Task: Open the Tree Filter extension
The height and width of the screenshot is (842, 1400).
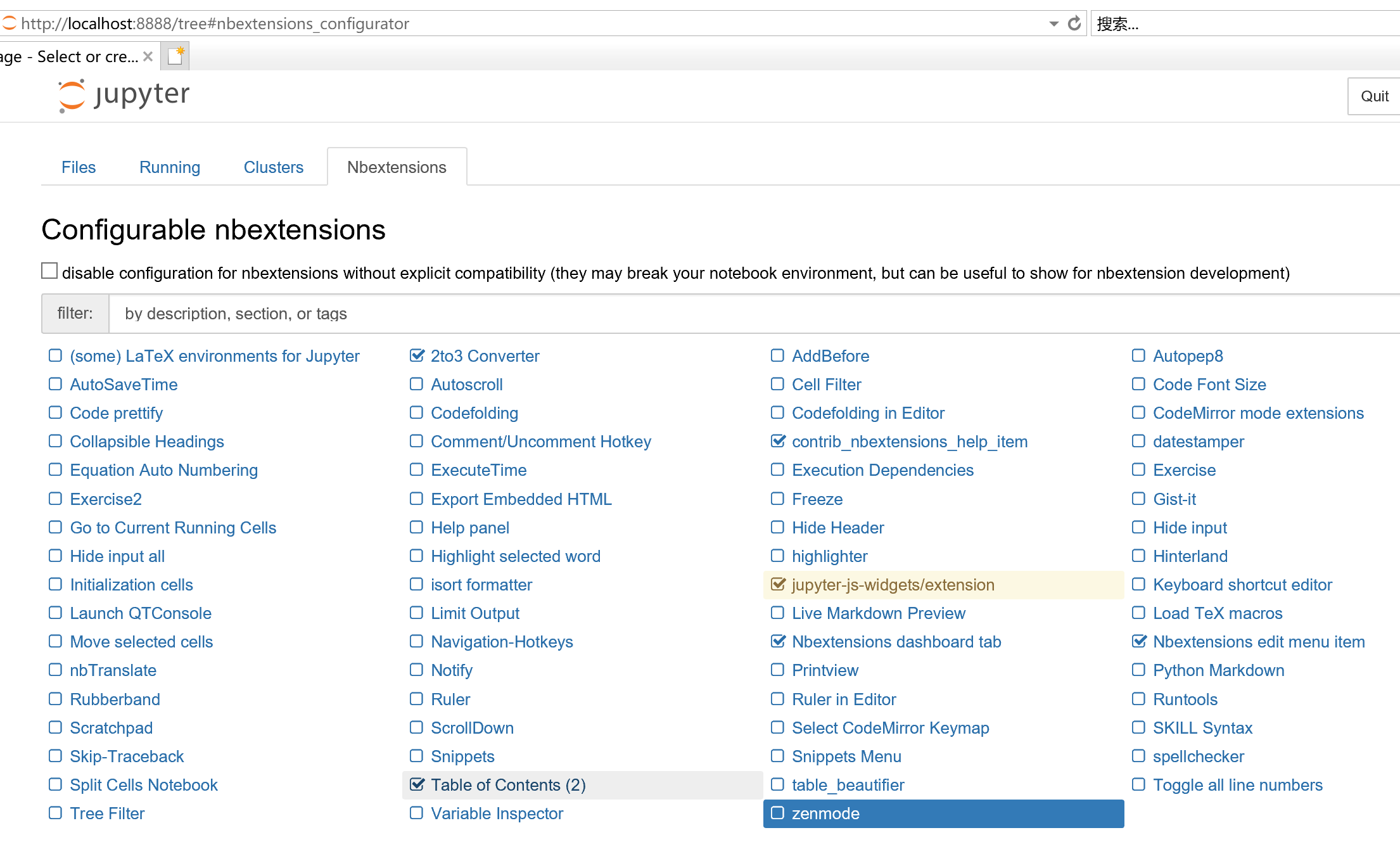Action: point(107,813)
